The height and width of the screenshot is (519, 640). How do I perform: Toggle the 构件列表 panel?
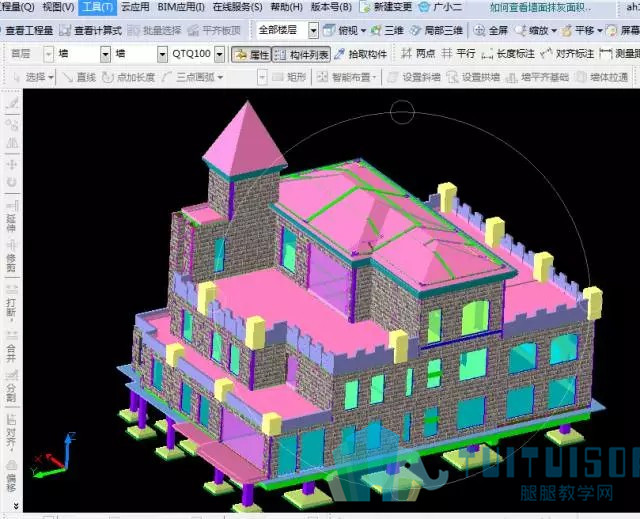point(301,54)
